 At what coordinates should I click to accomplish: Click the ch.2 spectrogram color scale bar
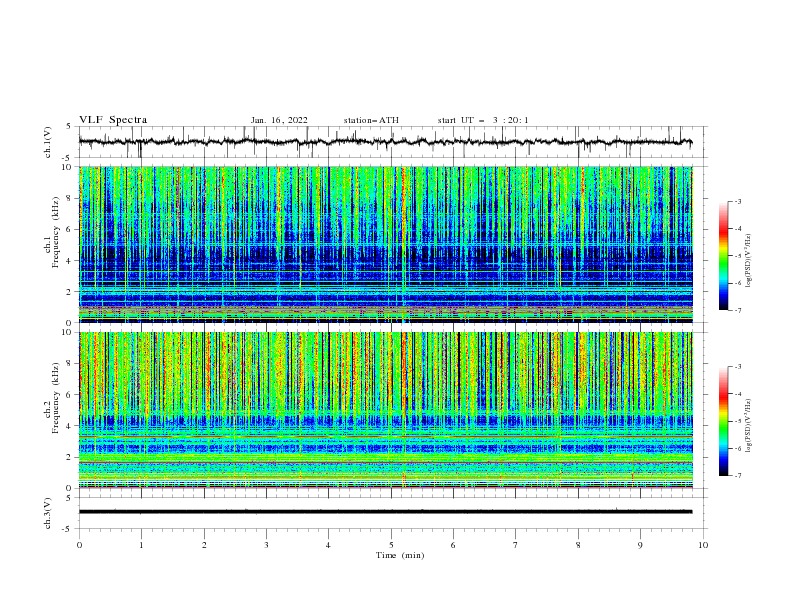(723, 421)
